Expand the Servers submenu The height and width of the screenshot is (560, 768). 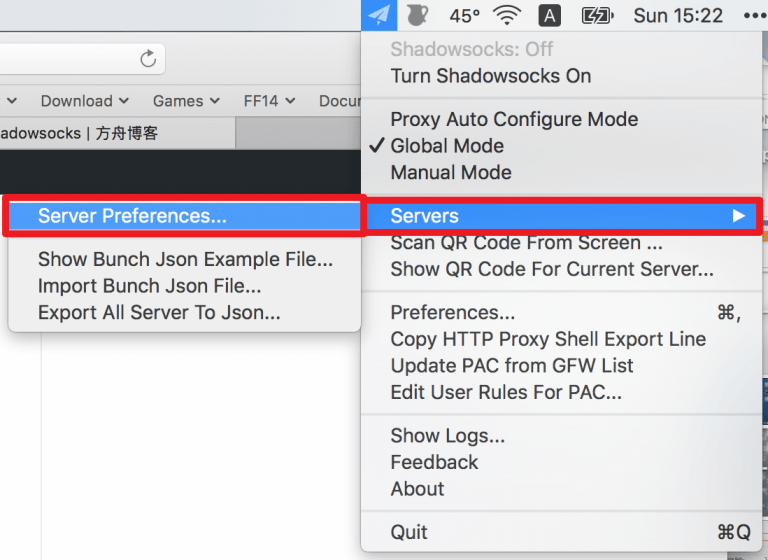pyautogui.click(x=561, y=216)
